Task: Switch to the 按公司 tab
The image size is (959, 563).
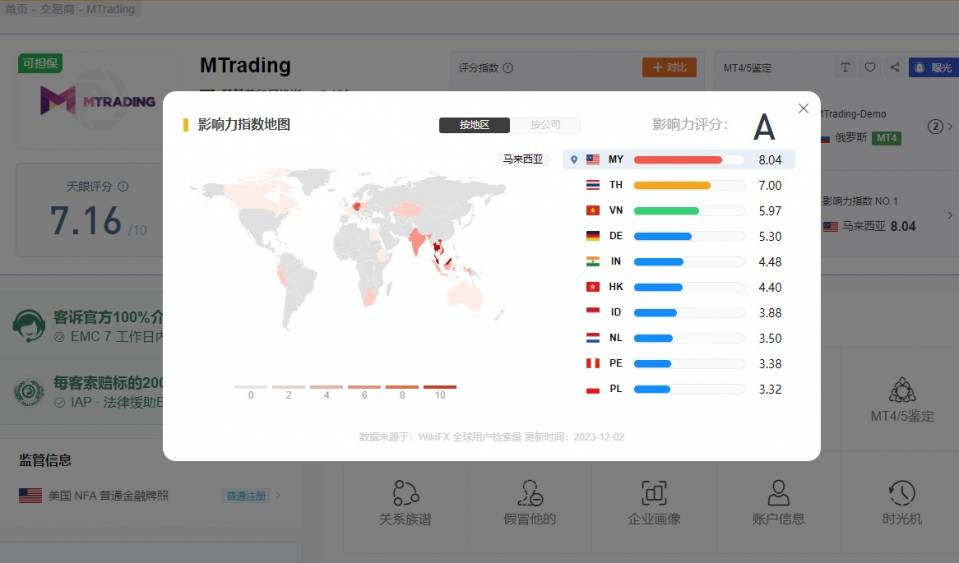Action: [x=545, y=125]
